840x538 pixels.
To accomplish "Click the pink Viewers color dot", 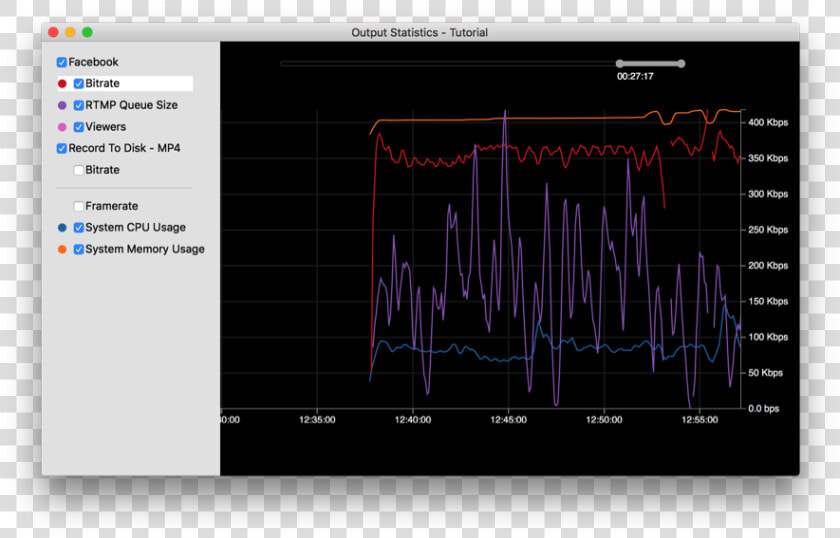I will coord(62,127).
